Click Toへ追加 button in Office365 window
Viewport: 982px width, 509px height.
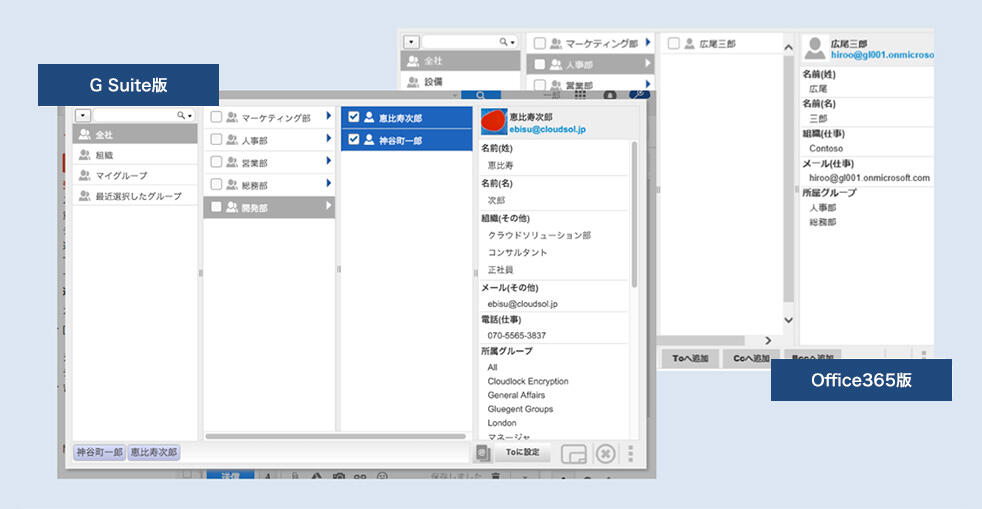[x=690, y=358]
